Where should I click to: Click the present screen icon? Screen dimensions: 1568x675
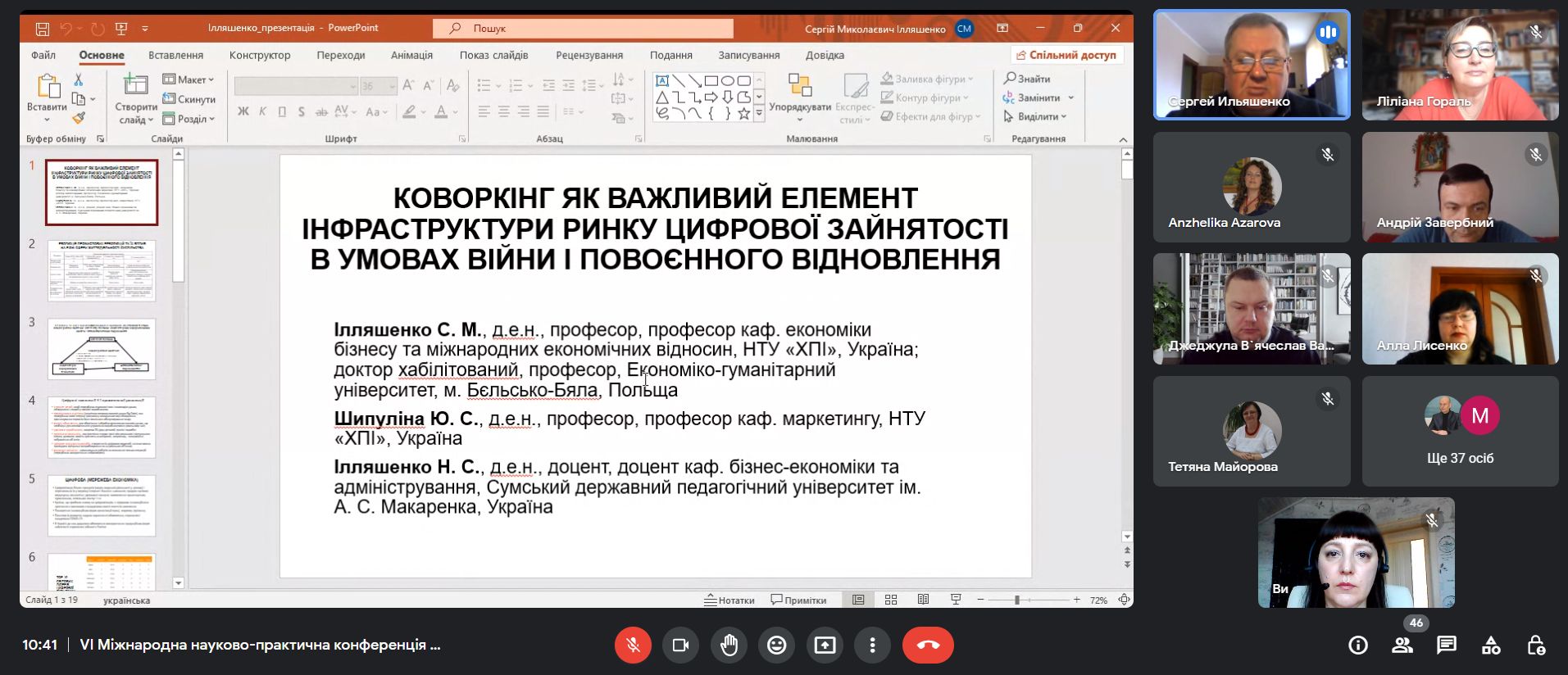pyautogui.click(x=825, y=646)
